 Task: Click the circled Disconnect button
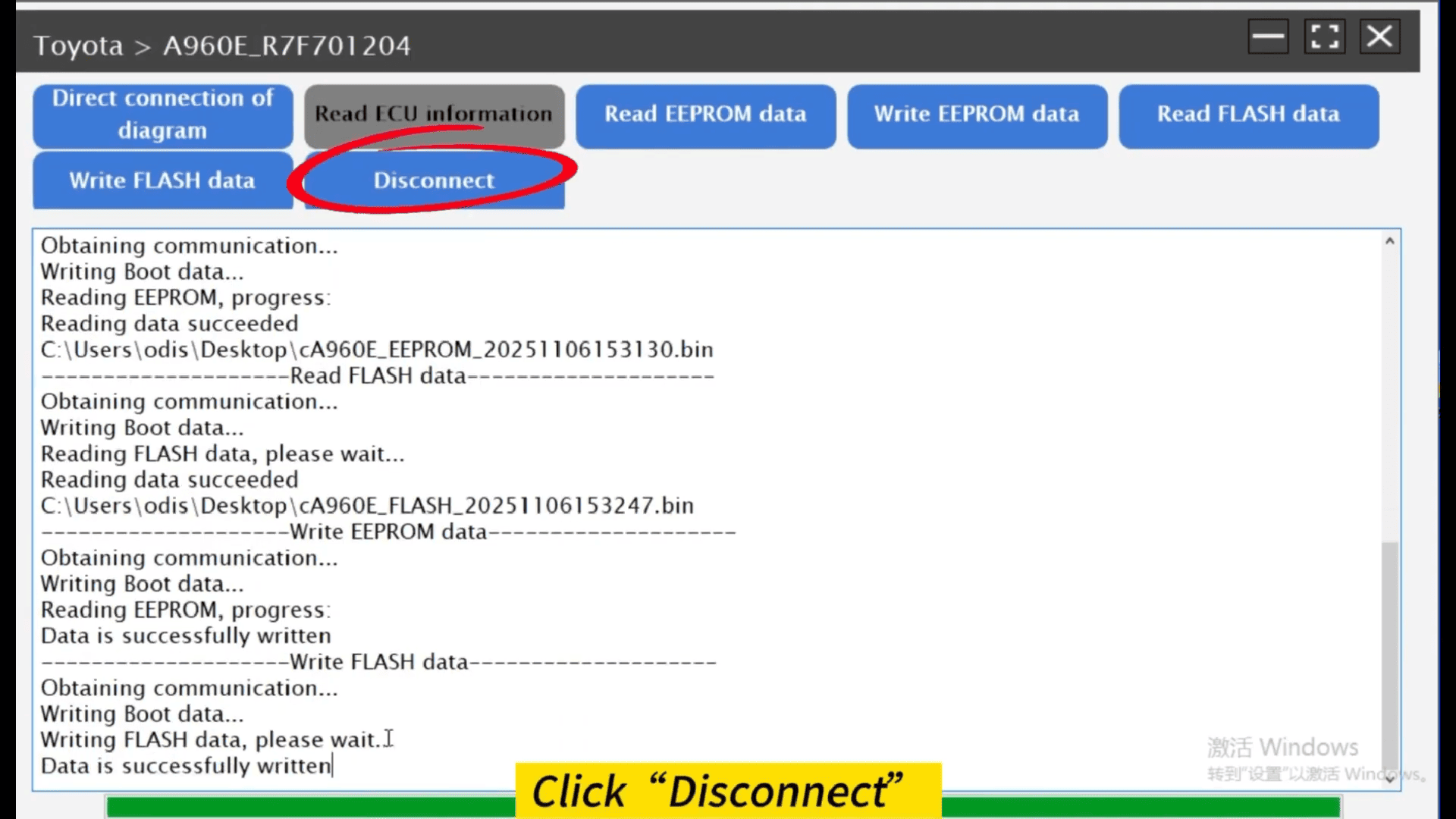click(x=433, y=180)
